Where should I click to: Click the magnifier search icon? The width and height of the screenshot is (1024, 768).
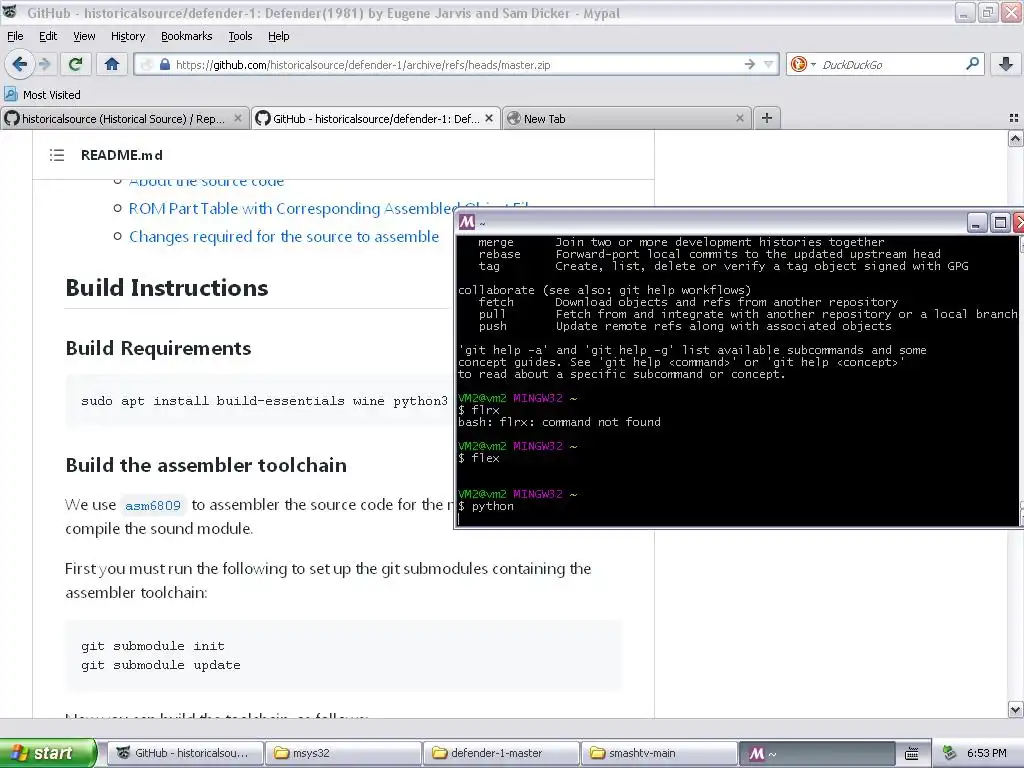pos(972,64)
